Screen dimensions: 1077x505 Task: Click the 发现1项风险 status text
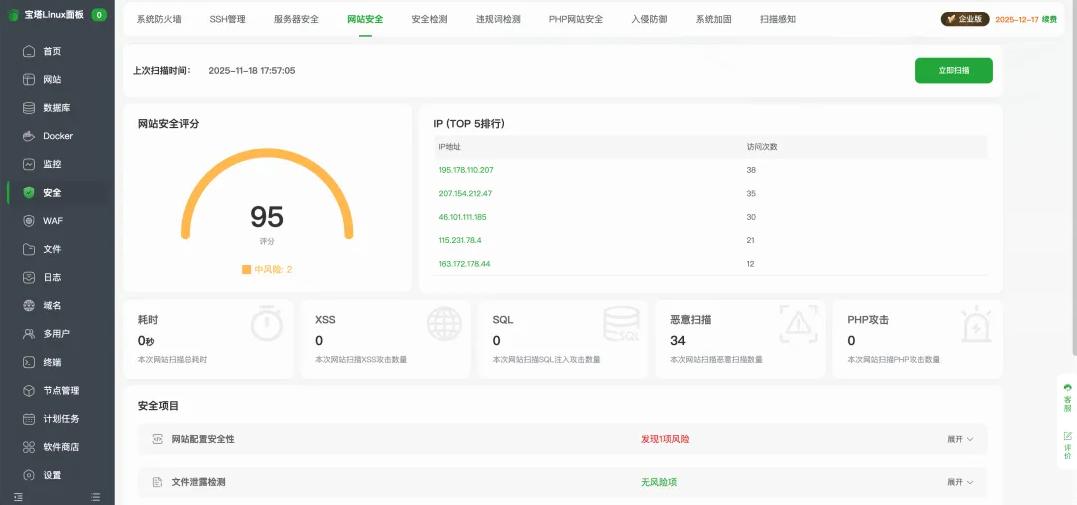(665, 439)
